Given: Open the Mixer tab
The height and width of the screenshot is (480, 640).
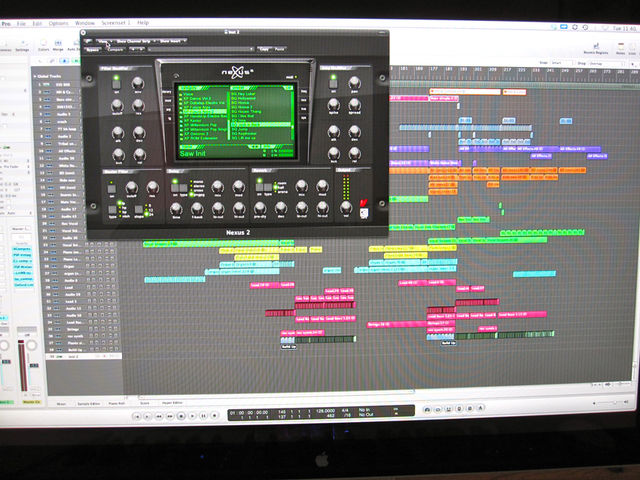Looking at the screenshot, I should click(x=61, y=404).
